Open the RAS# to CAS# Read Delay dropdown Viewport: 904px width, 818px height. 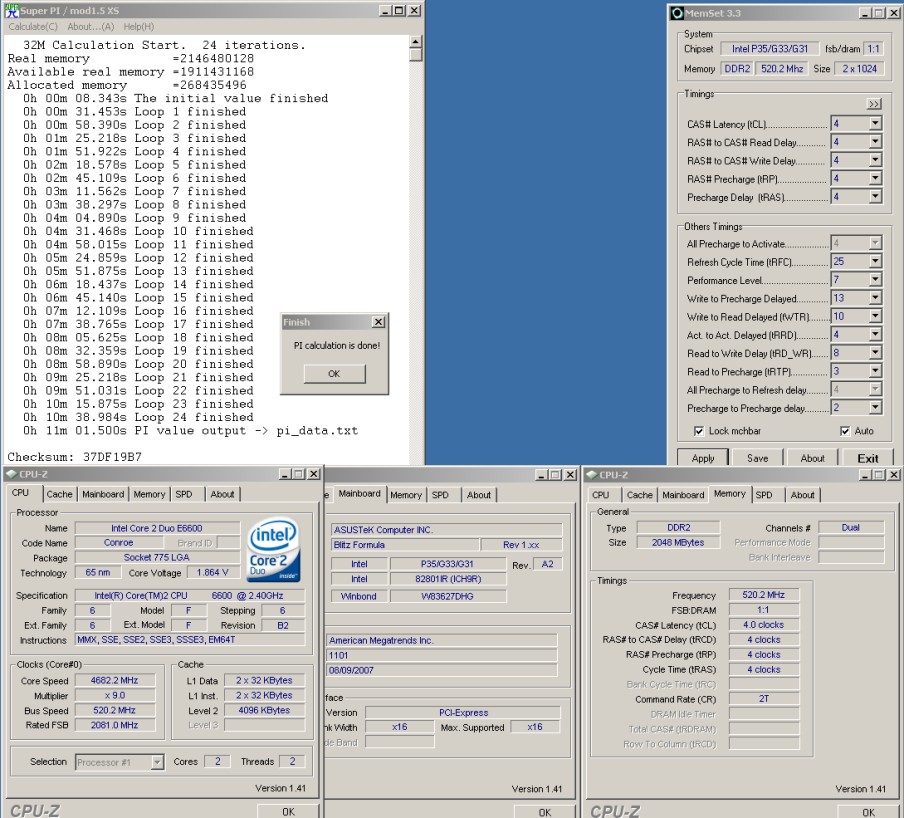(875, 142)
